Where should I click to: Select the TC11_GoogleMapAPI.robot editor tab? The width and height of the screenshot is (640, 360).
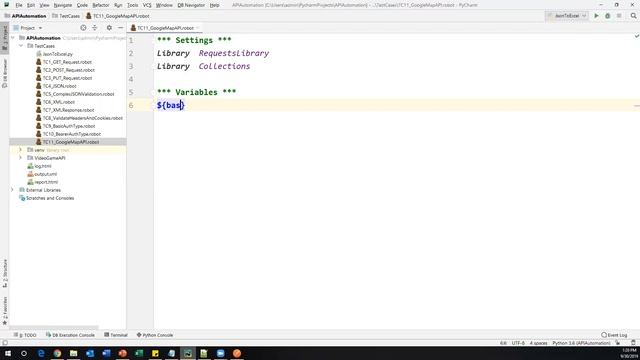tap(165, 28)
